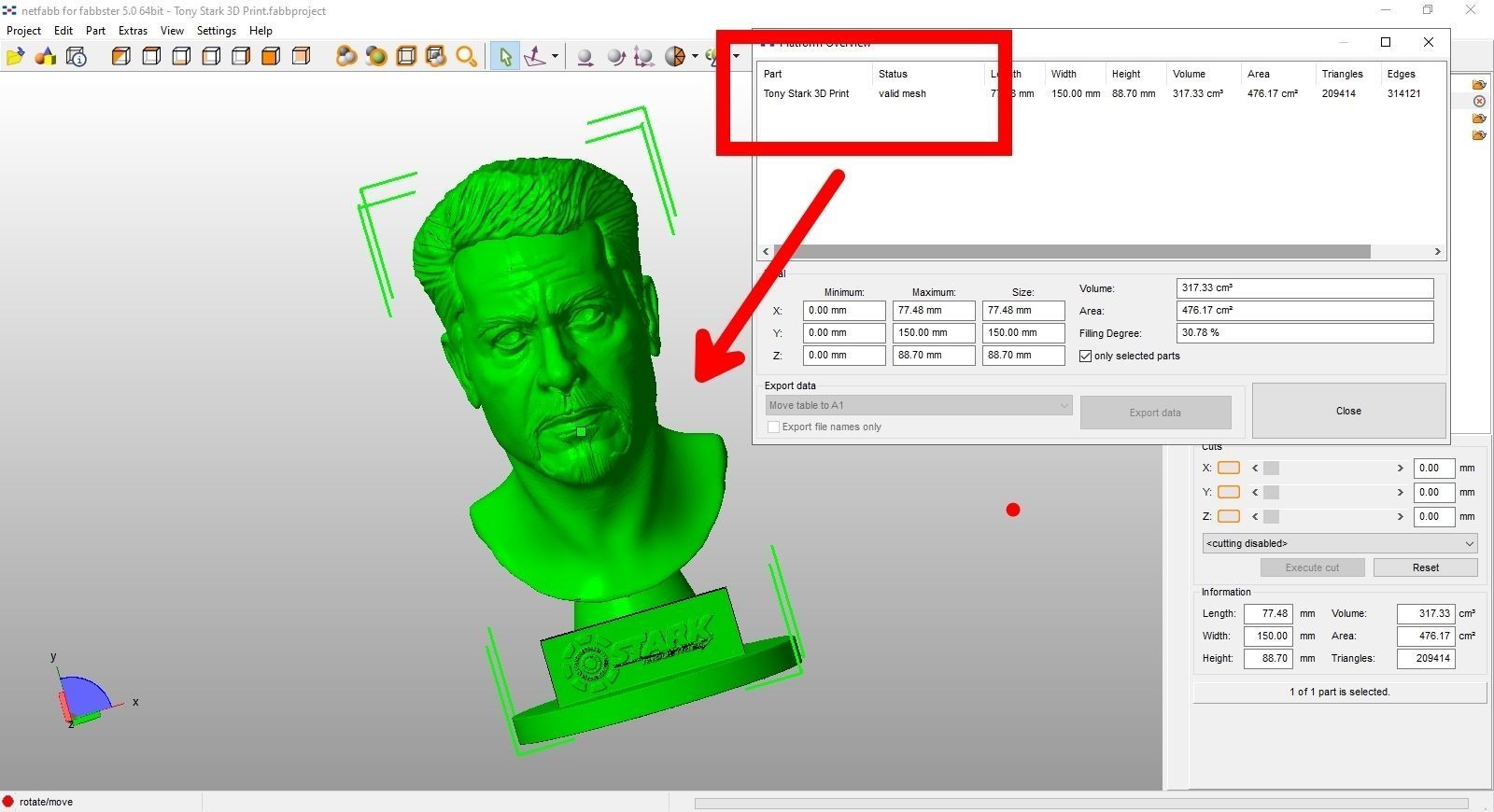Click the Filling Degree 30.78 % field

pos(1304,332)
